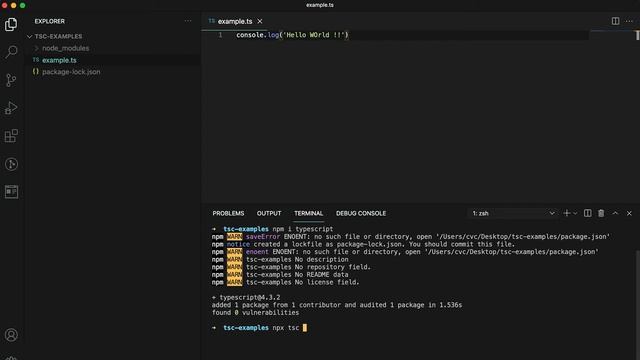This screenshot has height=360, width=640.
Task: Kill terminal with trash icon
Action: click(601, 213)
